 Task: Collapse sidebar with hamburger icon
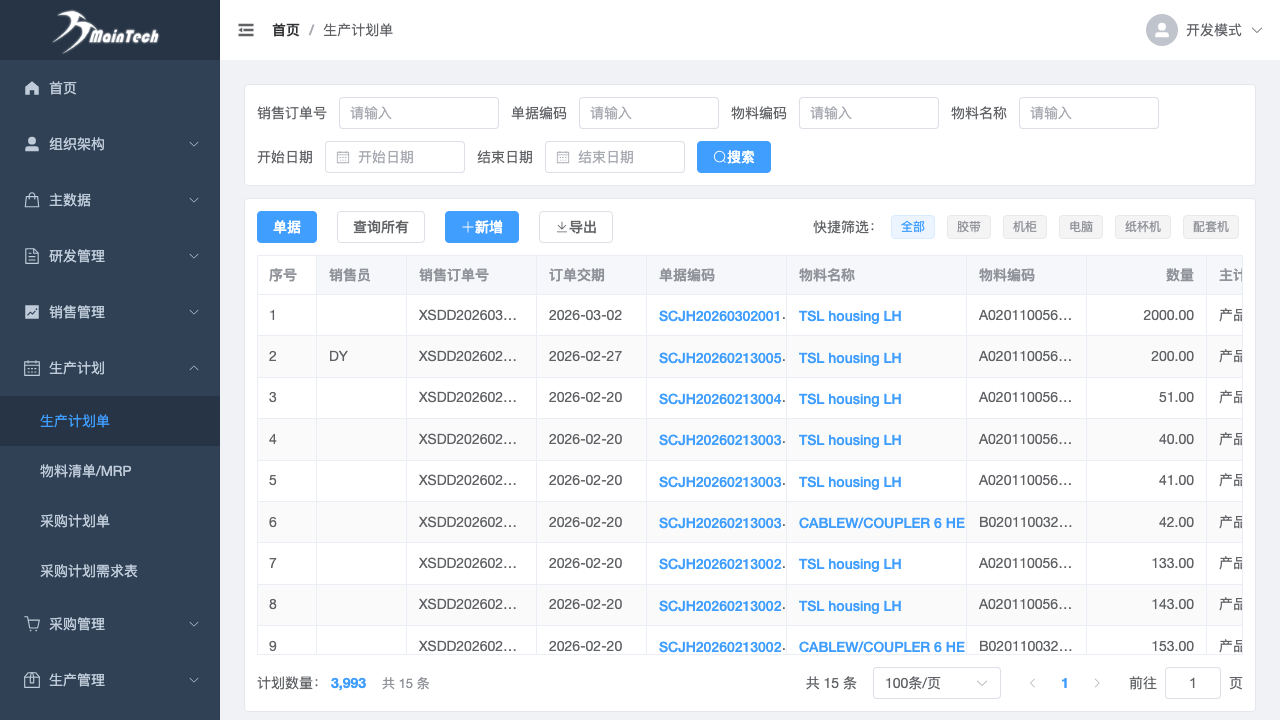[x=246, y=30]
